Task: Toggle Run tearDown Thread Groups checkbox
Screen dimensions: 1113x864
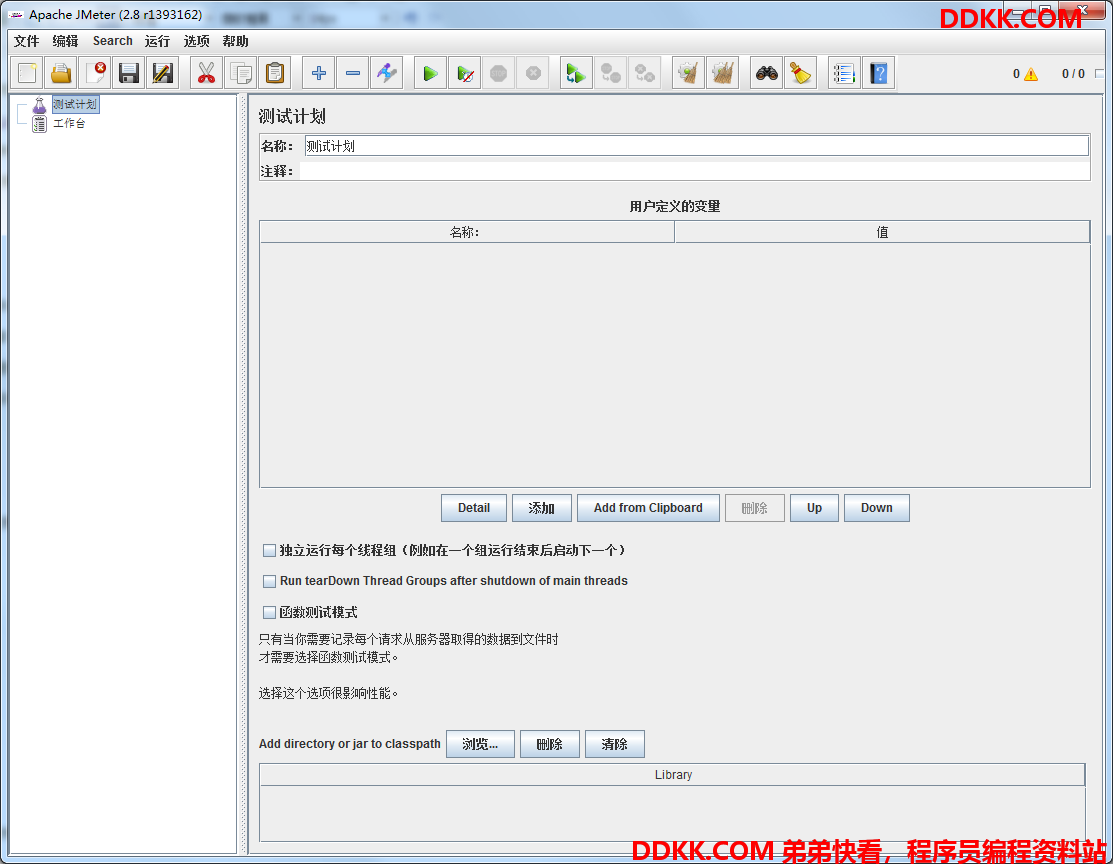Action: [x=270, y=581]
